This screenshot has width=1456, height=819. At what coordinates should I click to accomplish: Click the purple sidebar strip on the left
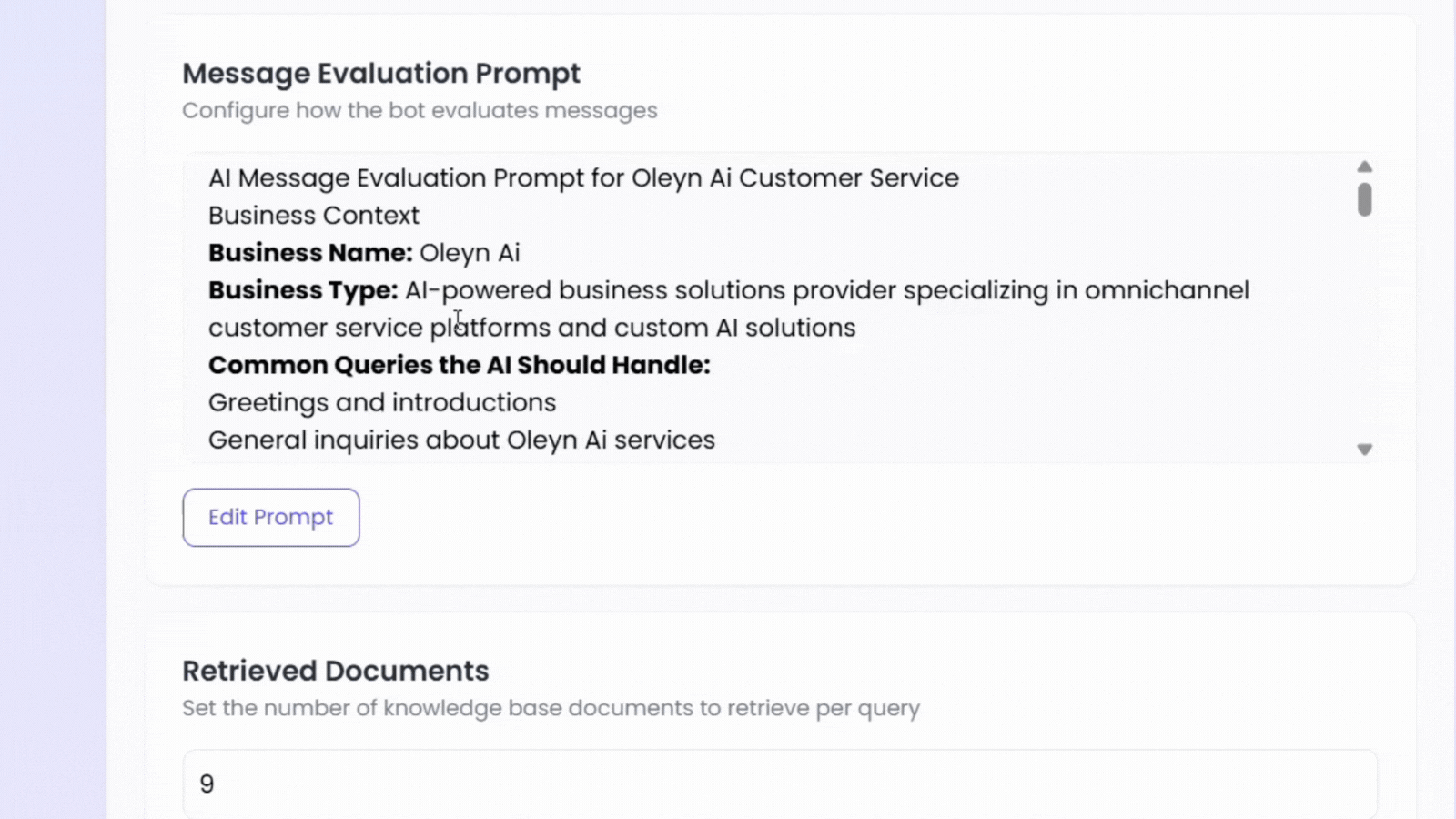click(53, 409)
